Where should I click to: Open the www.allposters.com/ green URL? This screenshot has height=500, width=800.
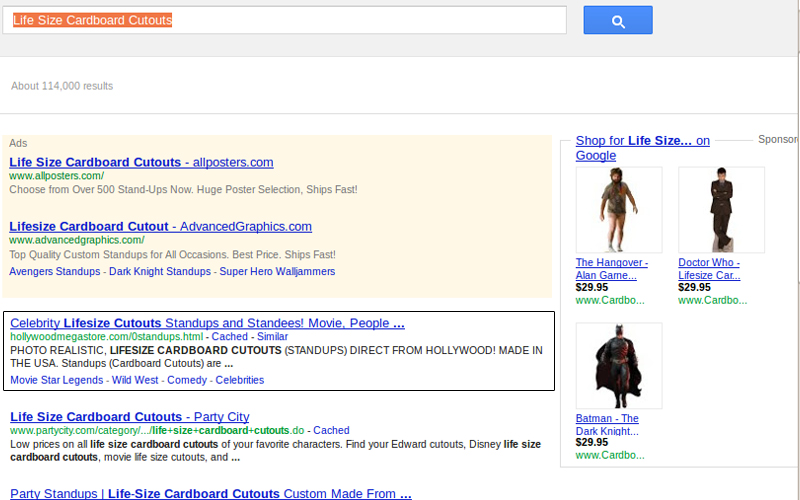coord(57,176)
